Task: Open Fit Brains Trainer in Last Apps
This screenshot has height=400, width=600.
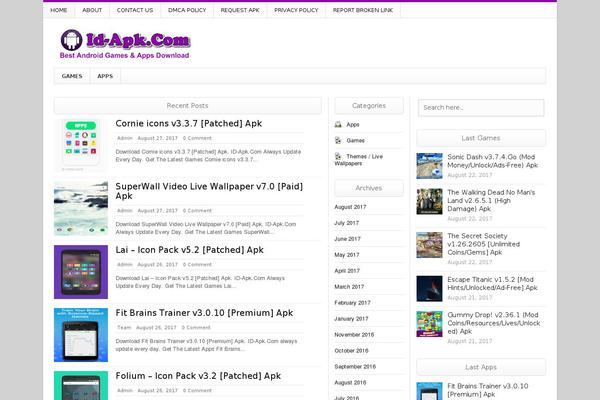Action: point(488,390)
